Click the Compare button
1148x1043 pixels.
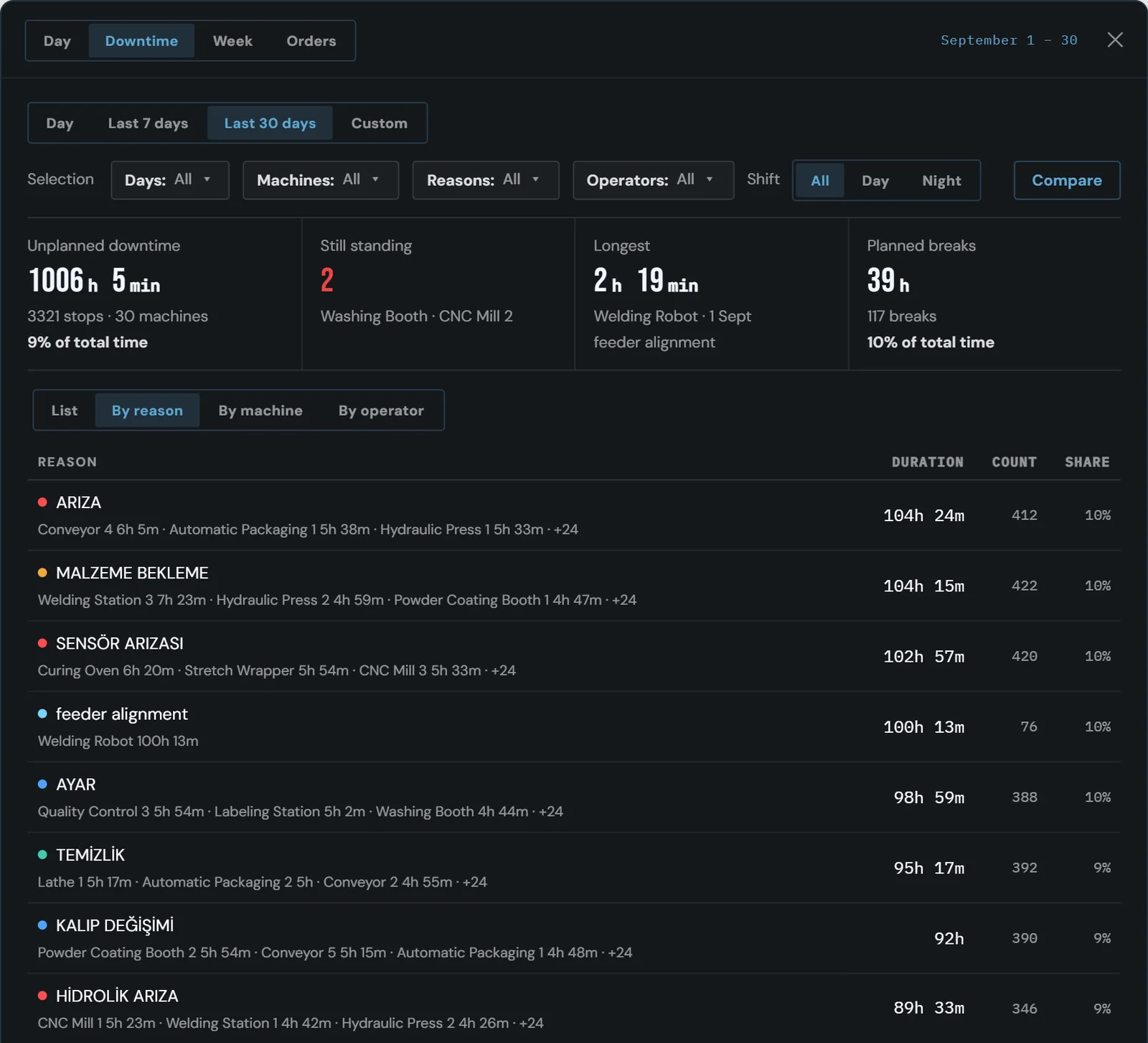coord(1067,180)
